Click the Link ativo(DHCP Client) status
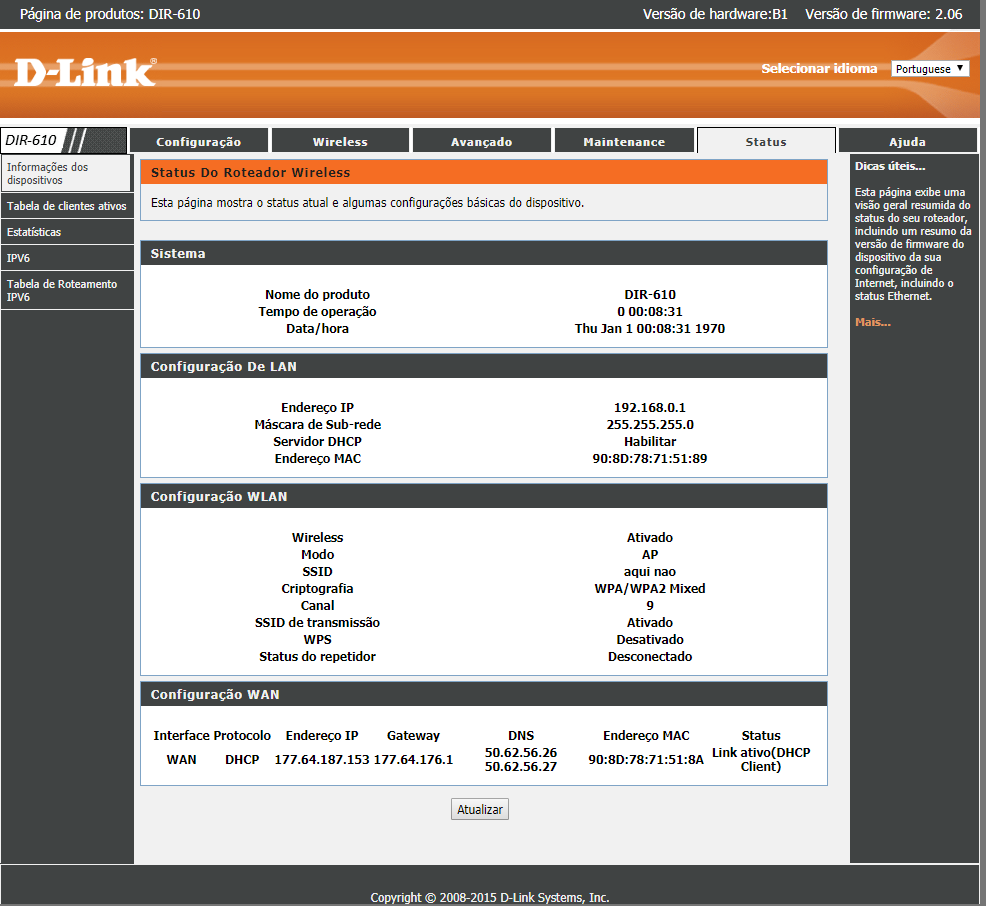The width and height of the screenshot is (986, 906). pos(761,760)
